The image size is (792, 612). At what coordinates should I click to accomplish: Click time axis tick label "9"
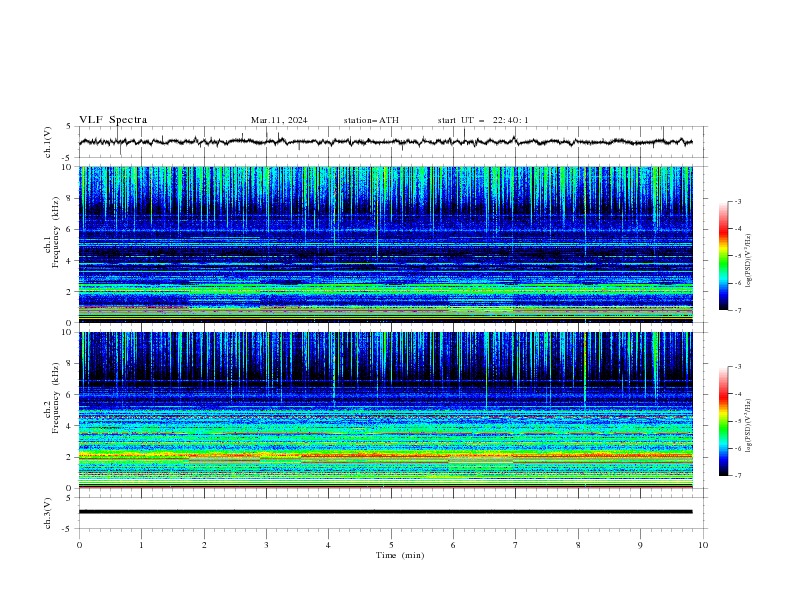pos(640,545)
